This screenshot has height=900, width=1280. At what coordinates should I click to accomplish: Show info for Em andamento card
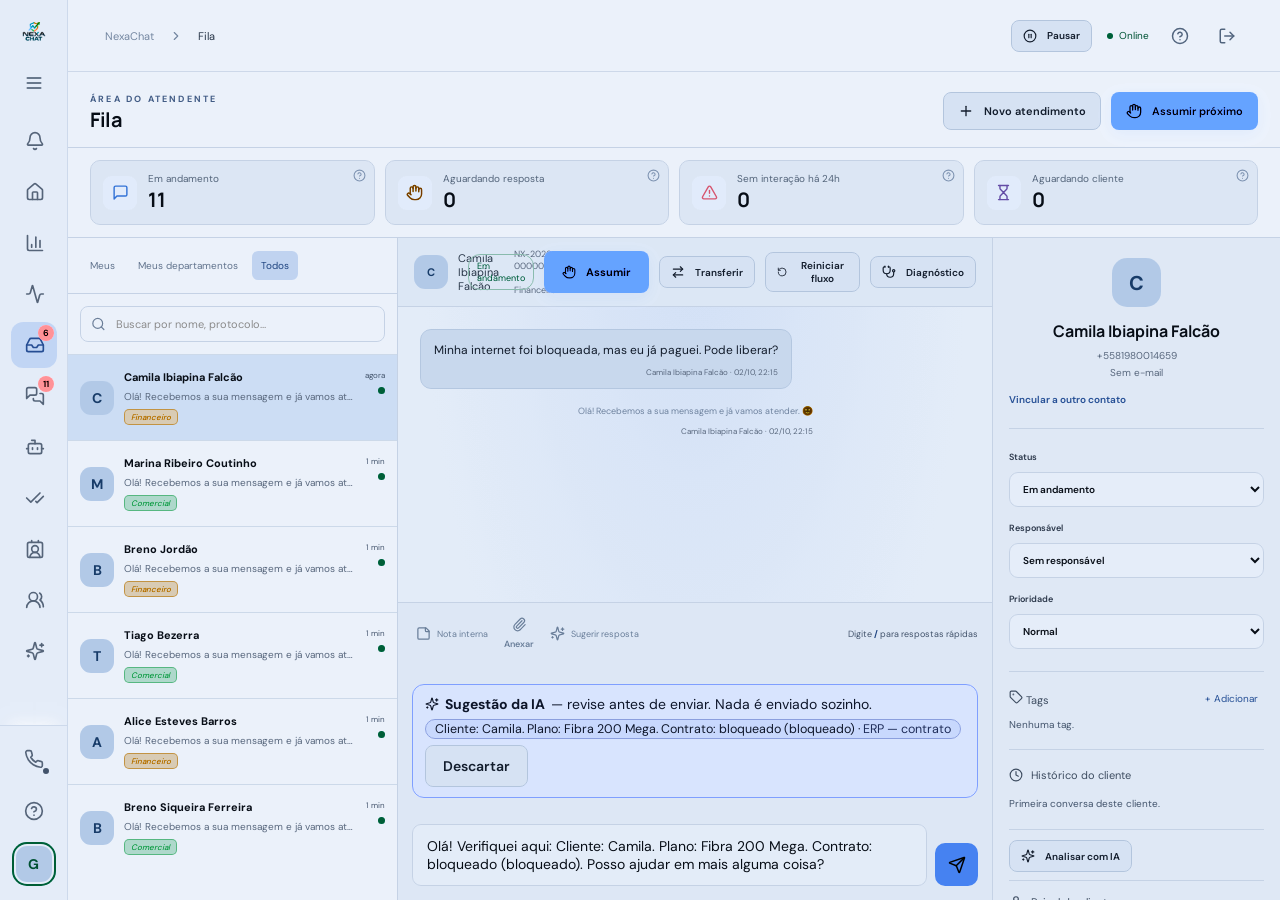[x=359, y=175]
